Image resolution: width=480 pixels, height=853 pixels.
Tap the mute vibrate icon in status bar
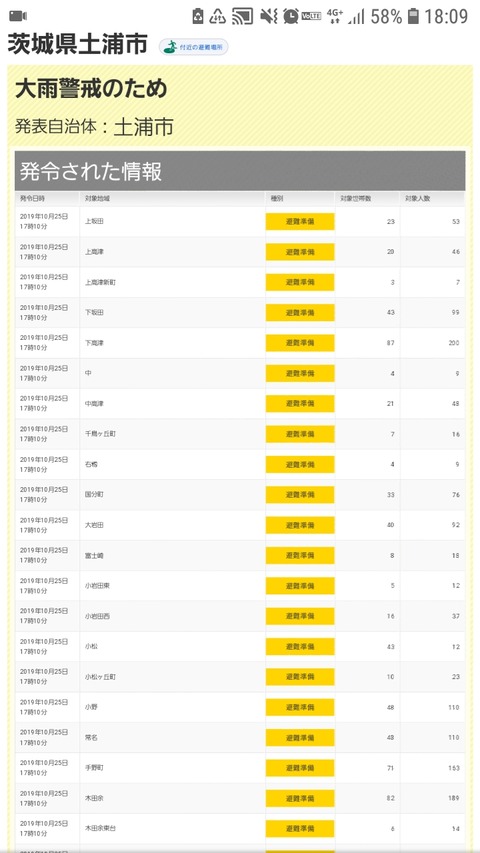(268, 16)
